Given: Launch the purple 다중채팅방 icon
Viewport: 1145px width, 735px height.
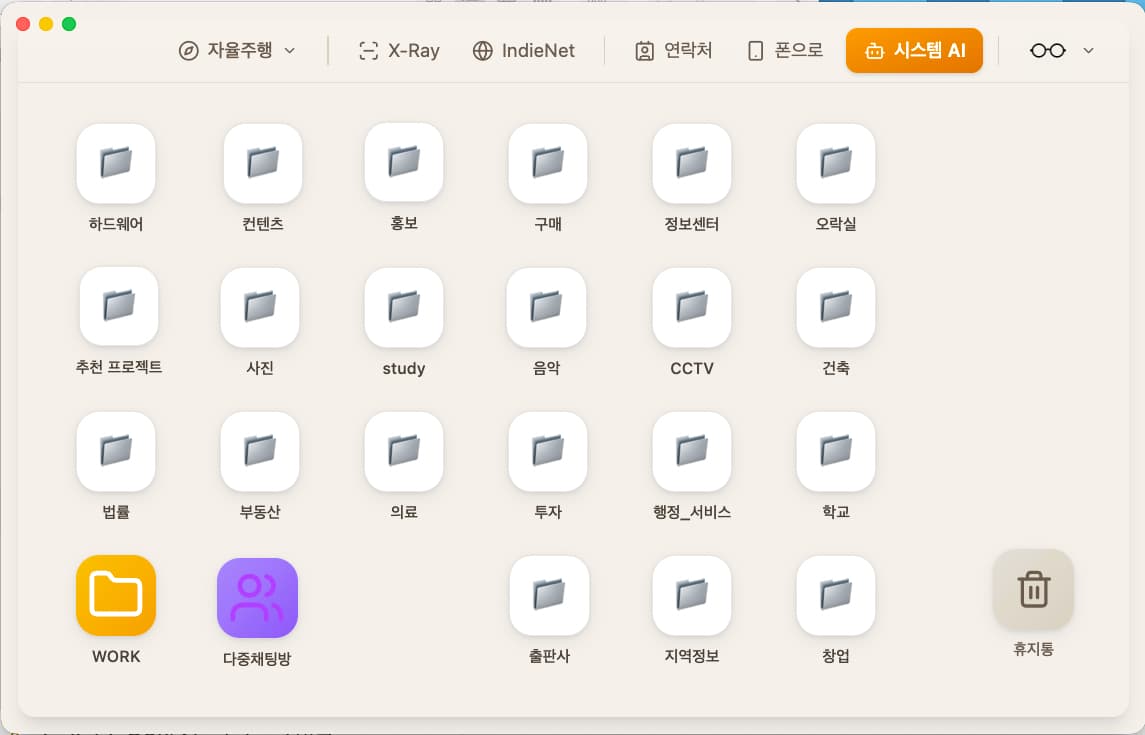Looking at the screenshot, I should [257, 598].
